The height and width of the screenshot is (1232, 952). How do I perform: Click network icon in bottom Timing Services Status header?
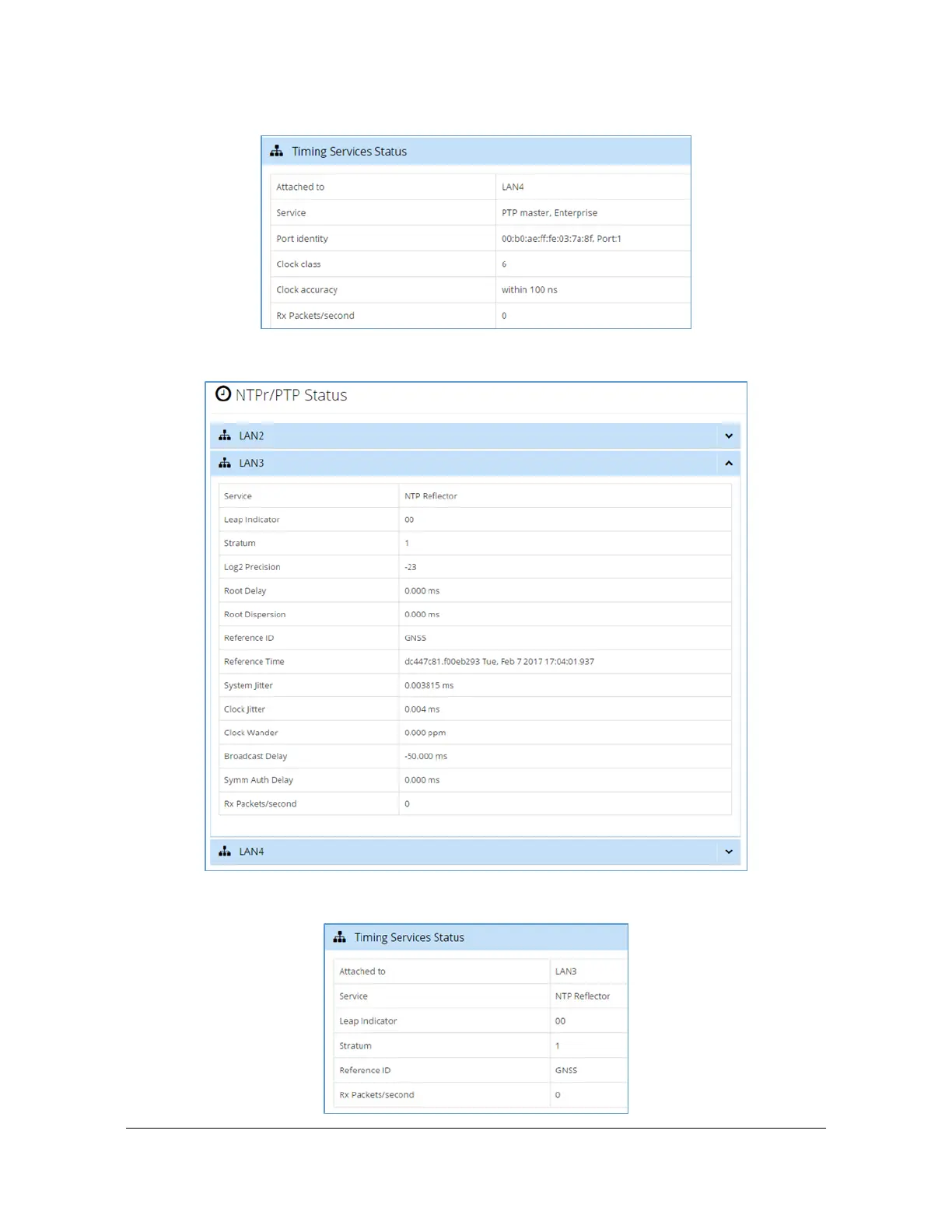(339, 937)
